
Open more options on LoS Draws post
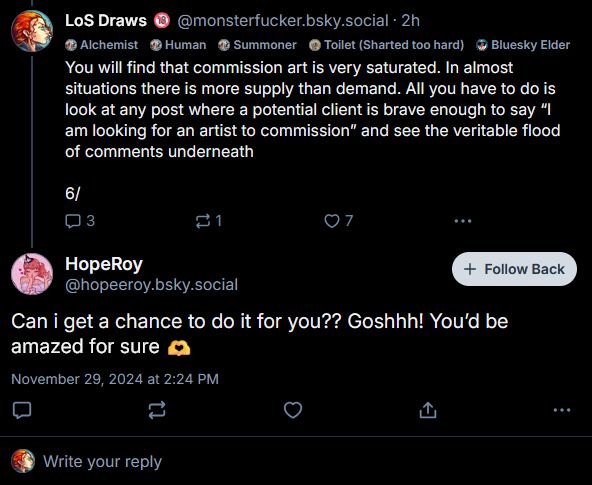click(x=463, y=221)
